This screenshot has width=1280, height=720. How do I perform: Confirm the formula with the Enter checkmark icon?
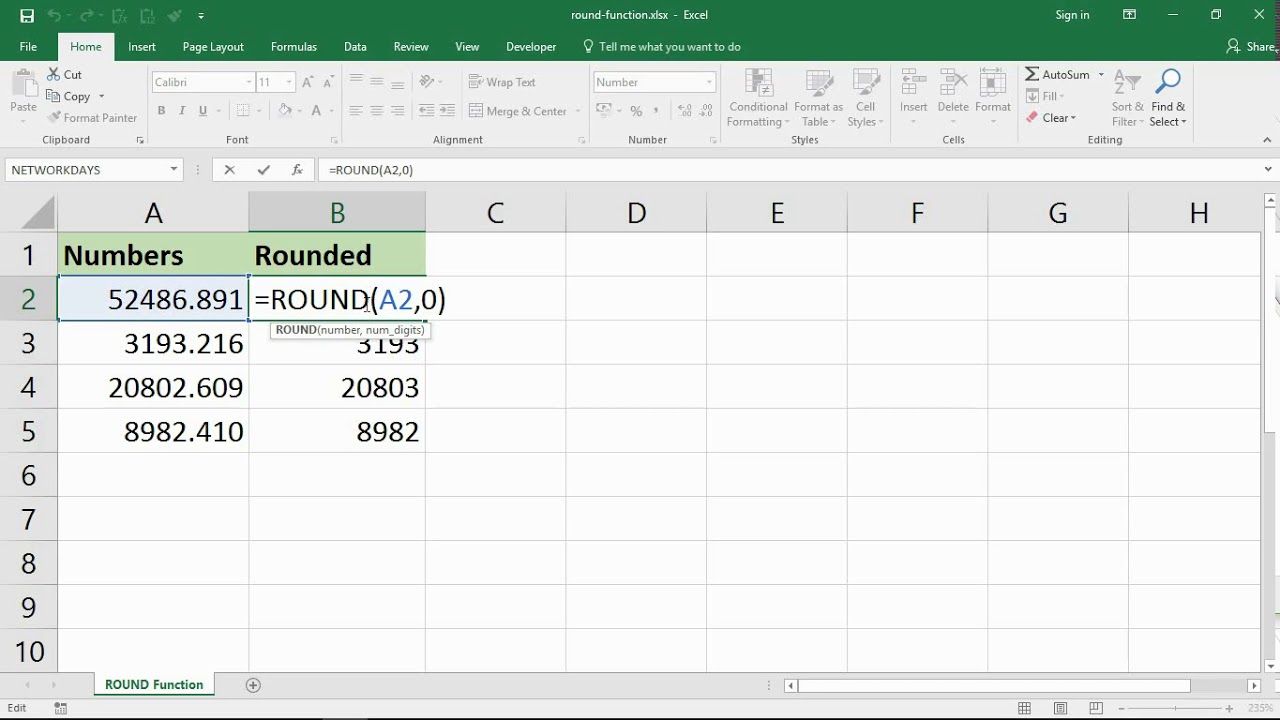(x=263, y=170)
